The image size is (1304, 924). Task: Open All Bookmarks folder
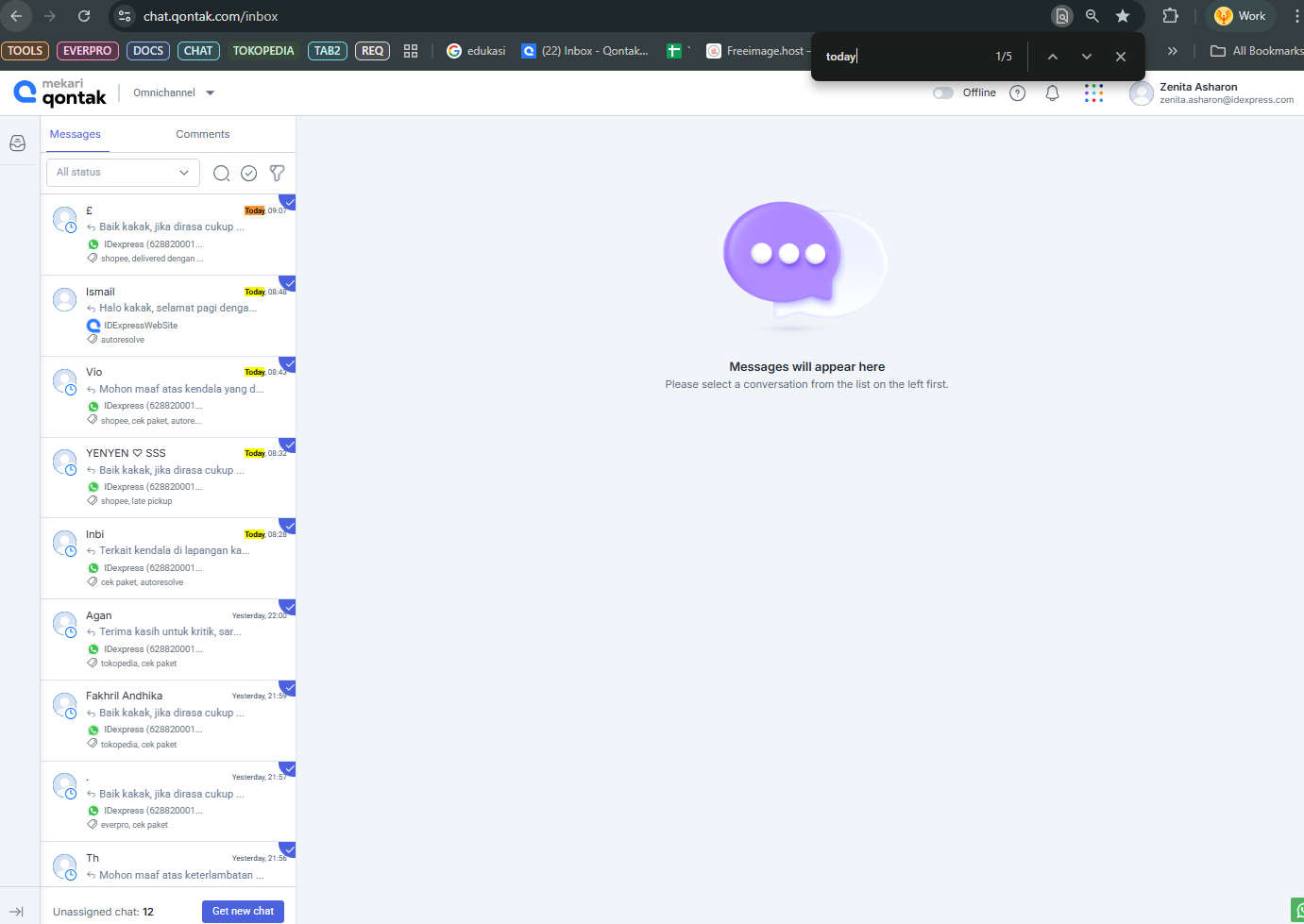pyautogui.click(x=1257, y=51)
